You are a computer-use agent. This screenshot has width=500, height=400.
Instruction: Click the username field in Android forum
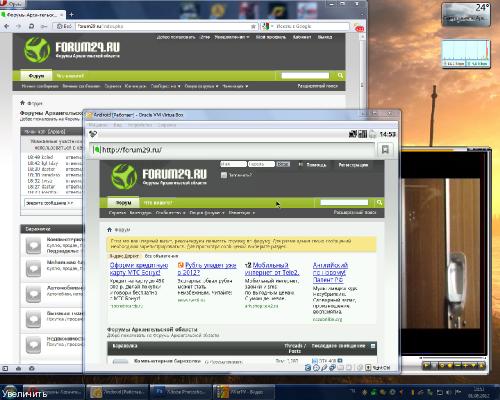tap(233, 164)
